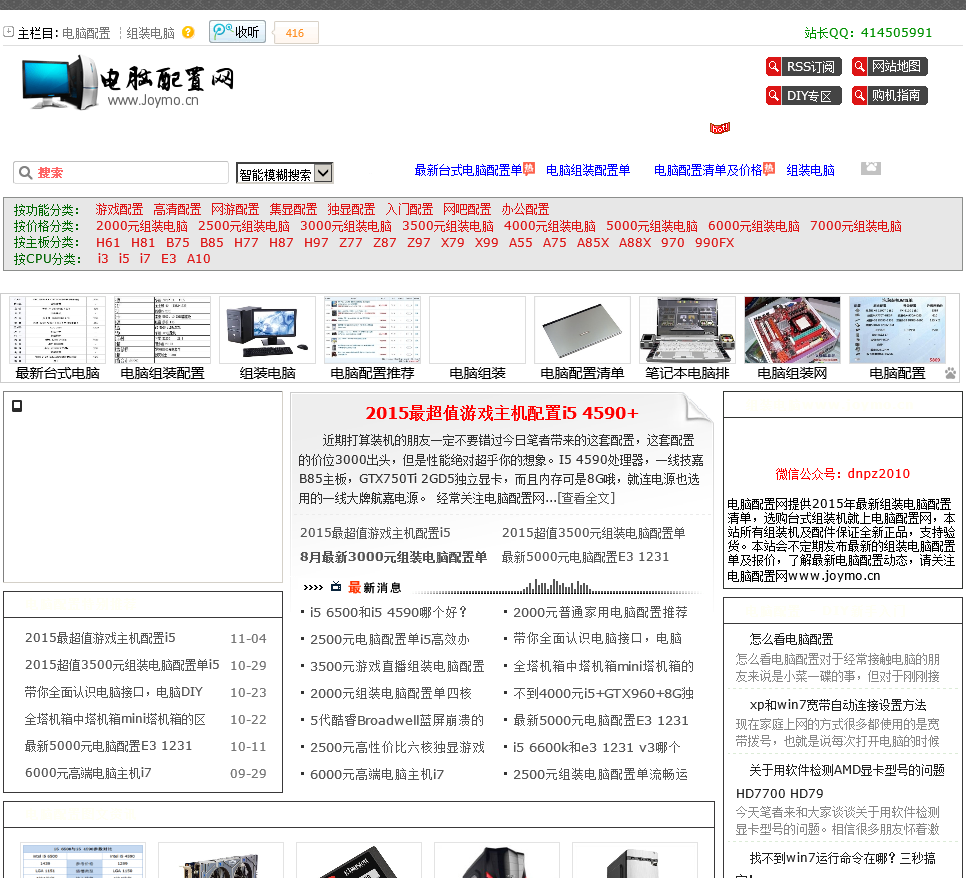This screenshot has height=878, width=966.
Task: Open 2000元普通家用电脑配置推荐 article
Action: (601, 612)
